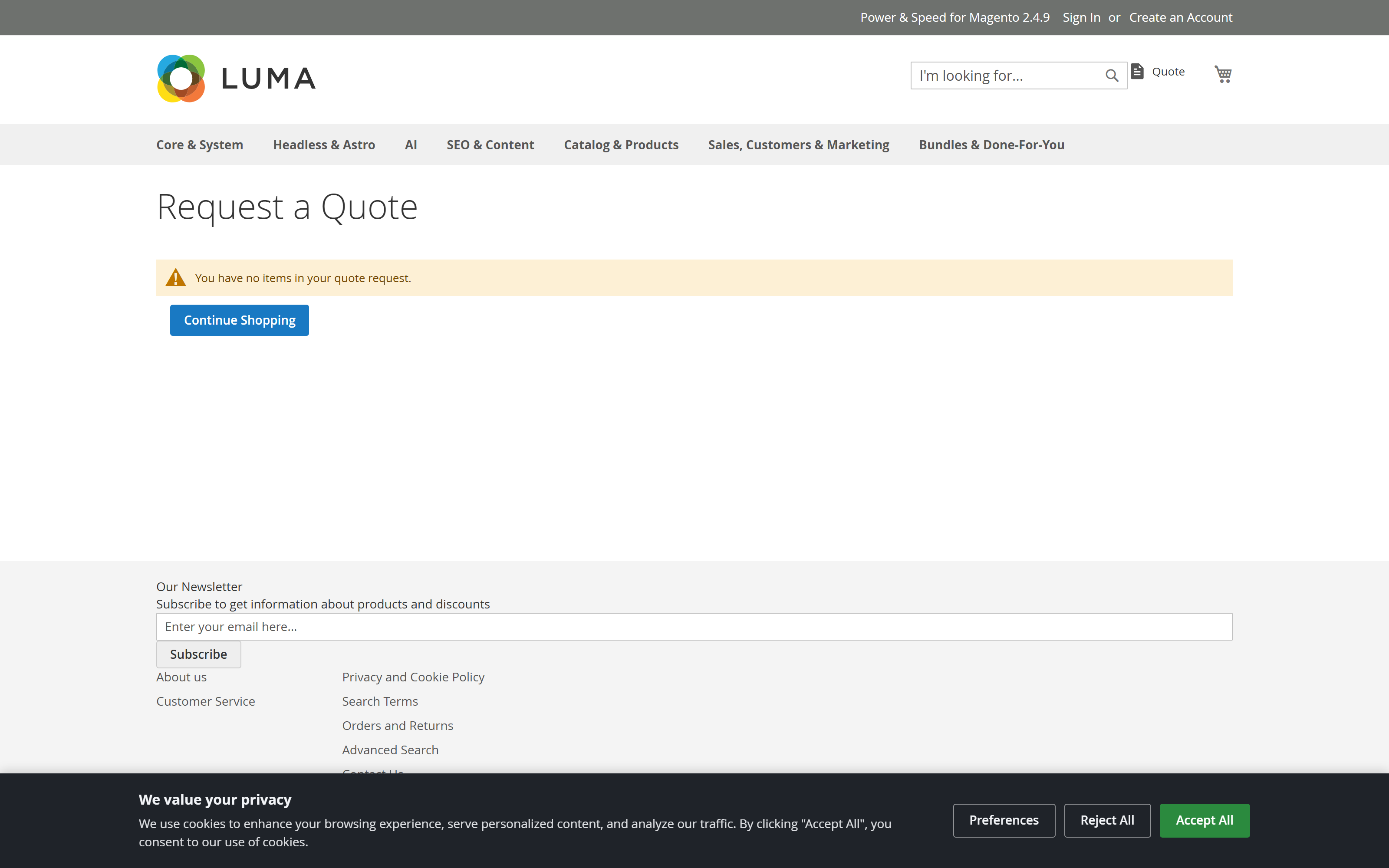This screenshot has width=1389, height=868.
Task: Click the 'Our Newsletter' heading text
Action: point(199,587)
